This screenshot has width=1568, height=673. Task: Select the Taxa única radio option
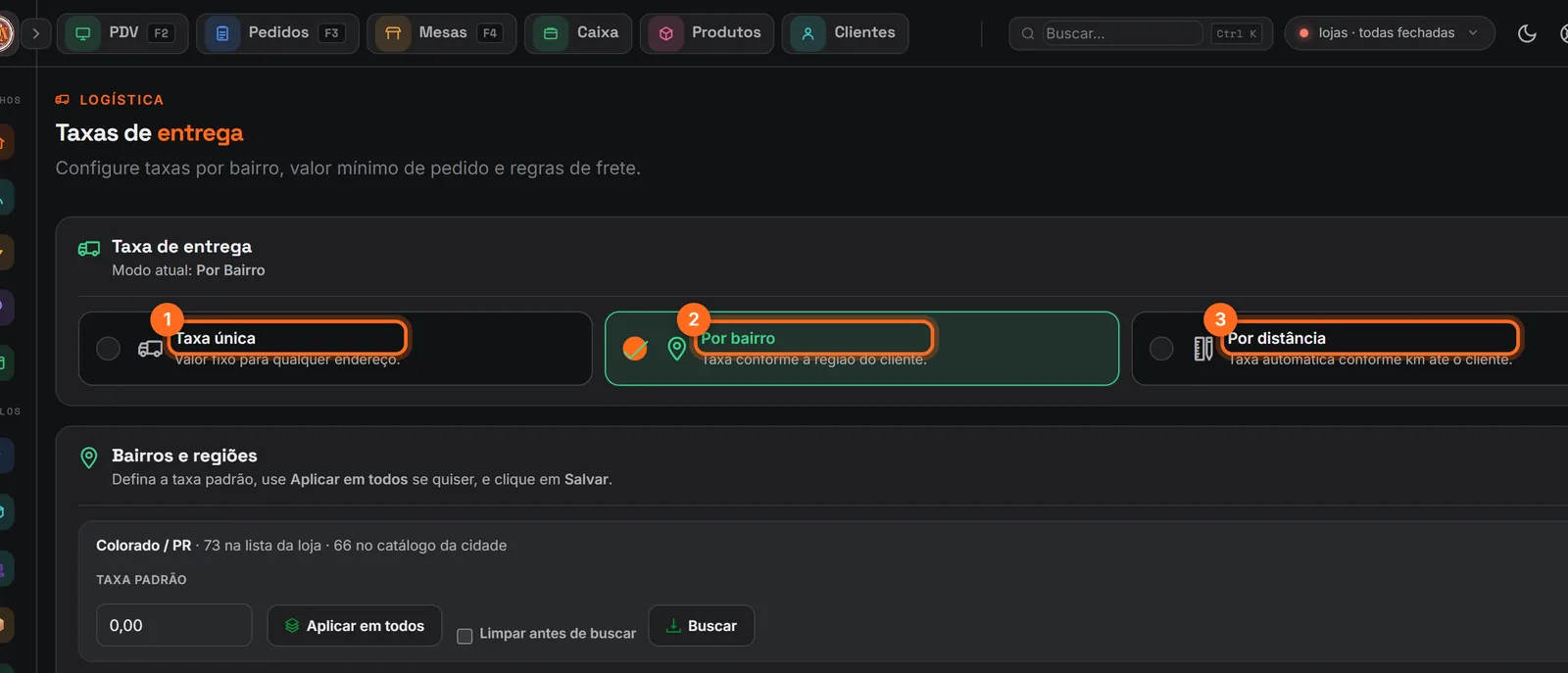[x=109, y=349]
